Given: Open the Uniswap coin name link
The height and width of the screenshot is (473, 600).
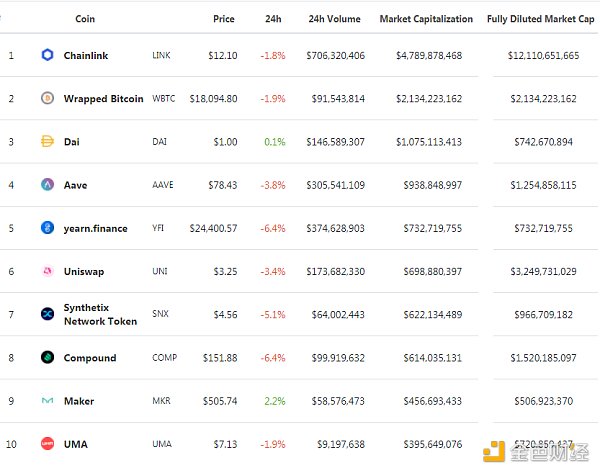Looking at the screenshot, I should (84, 272).
